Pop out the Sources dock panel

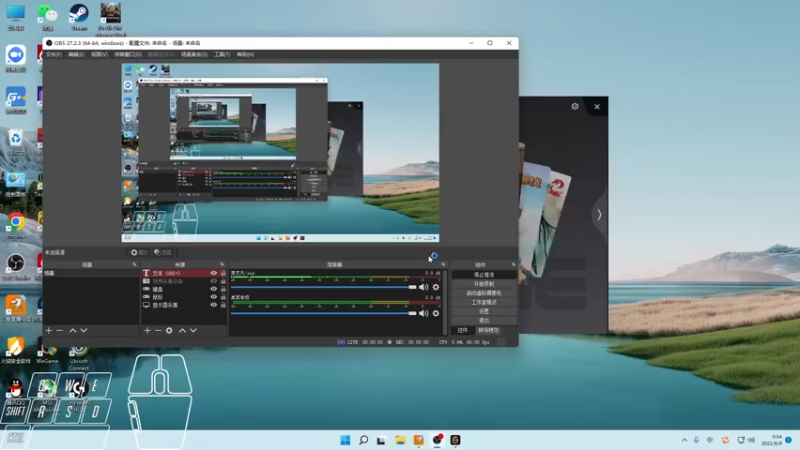click(222, 264)
